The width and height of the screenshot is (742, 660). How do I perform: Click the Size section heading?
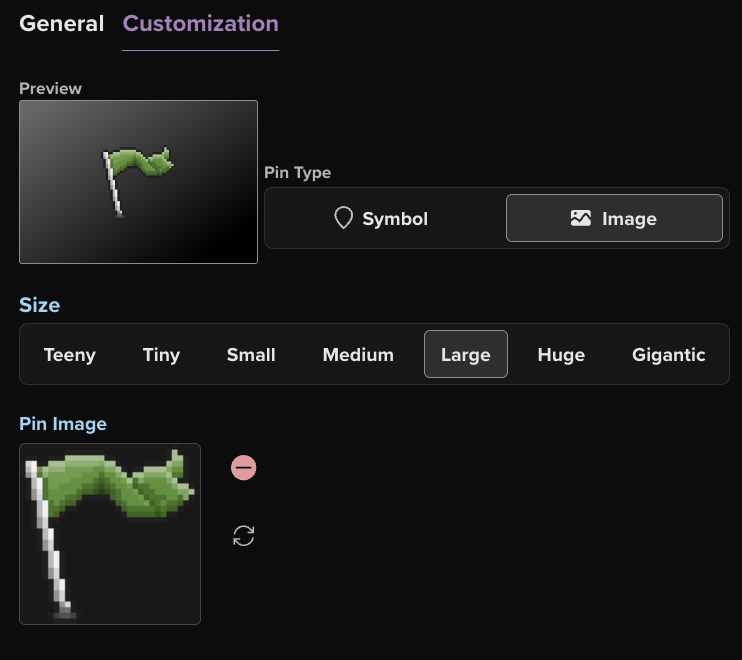point(40,305)
